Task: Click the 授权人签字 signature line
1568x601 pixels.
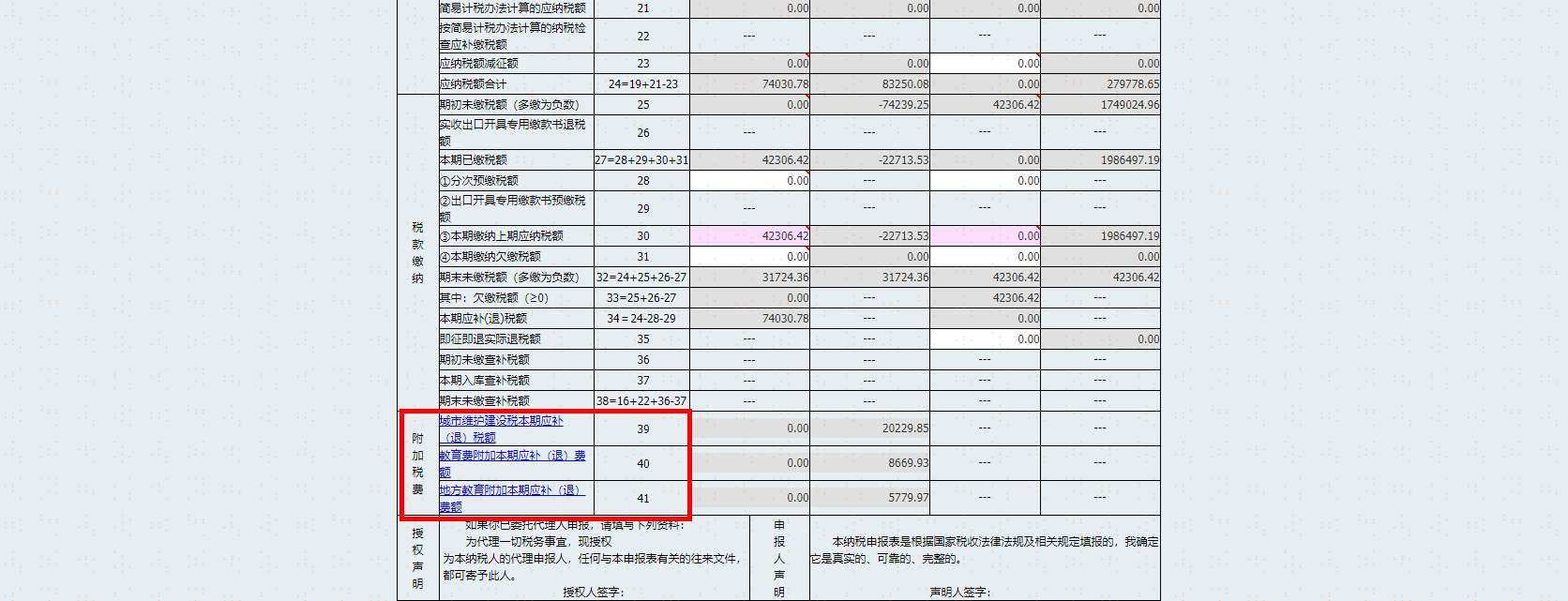Action: [x=593, y=592]
